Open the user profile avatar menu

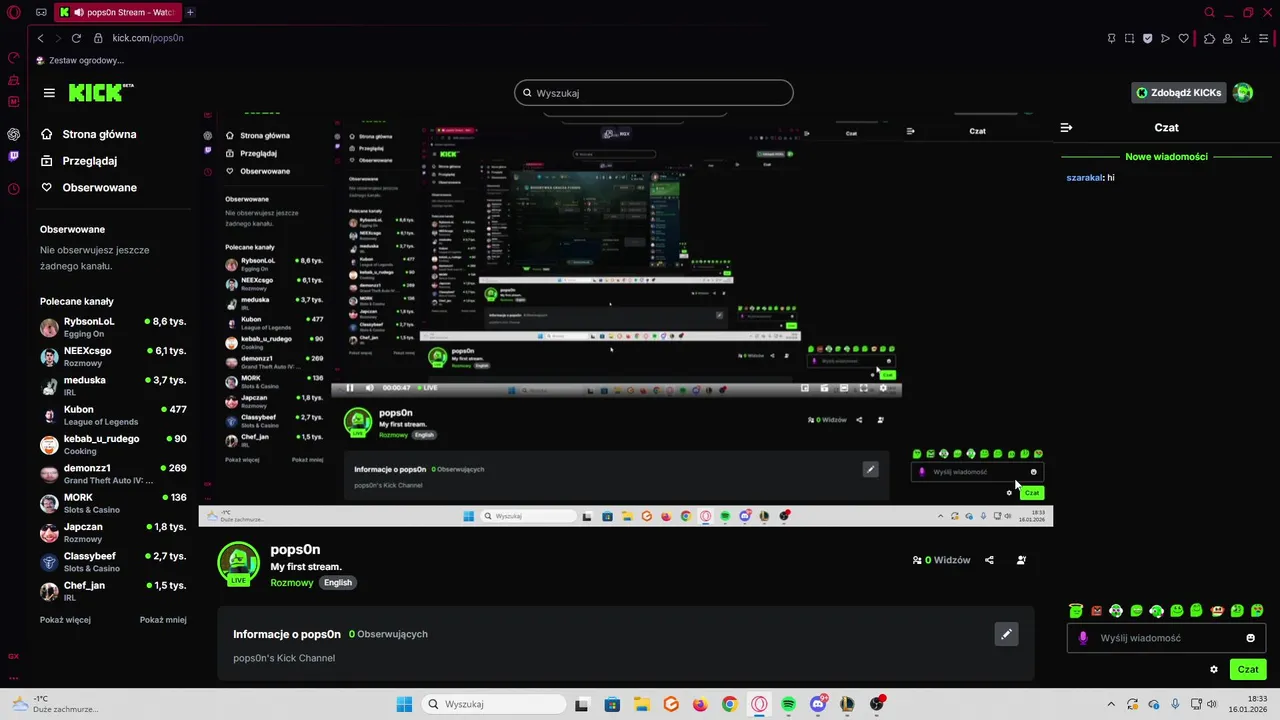coord(1243,93)
